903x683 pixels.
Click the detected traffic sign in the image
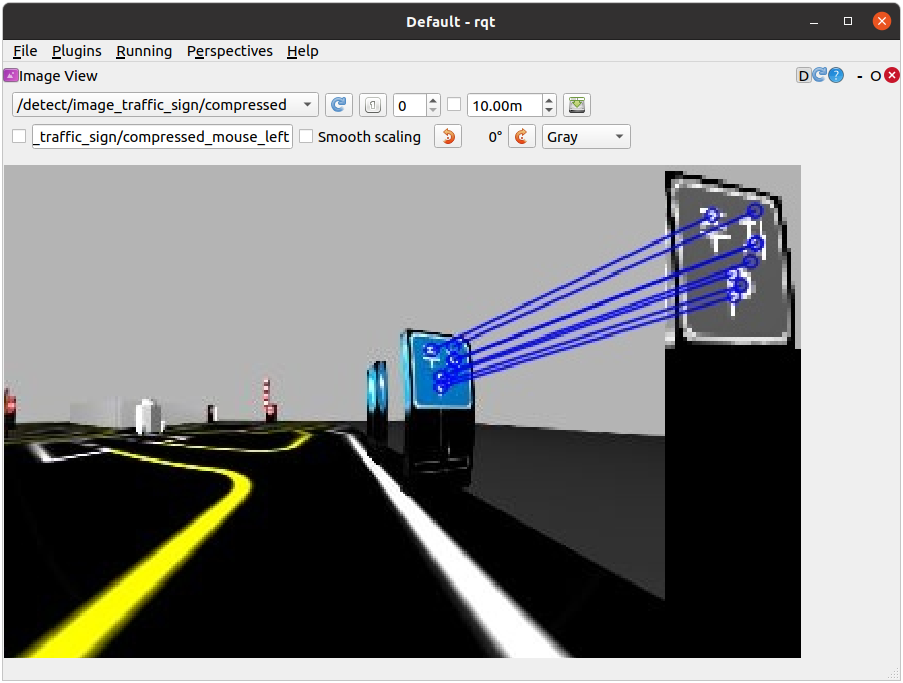point(440,370)
